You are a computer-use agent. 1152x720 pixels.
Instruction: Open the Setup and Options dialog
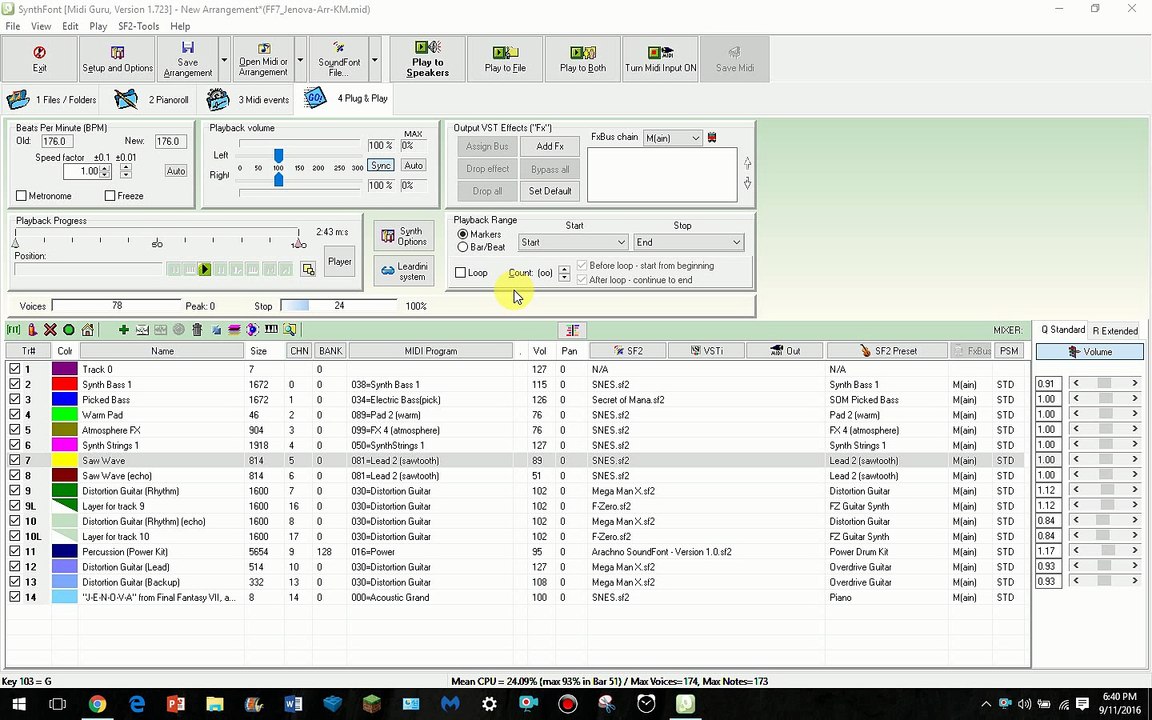coord(117,59)
